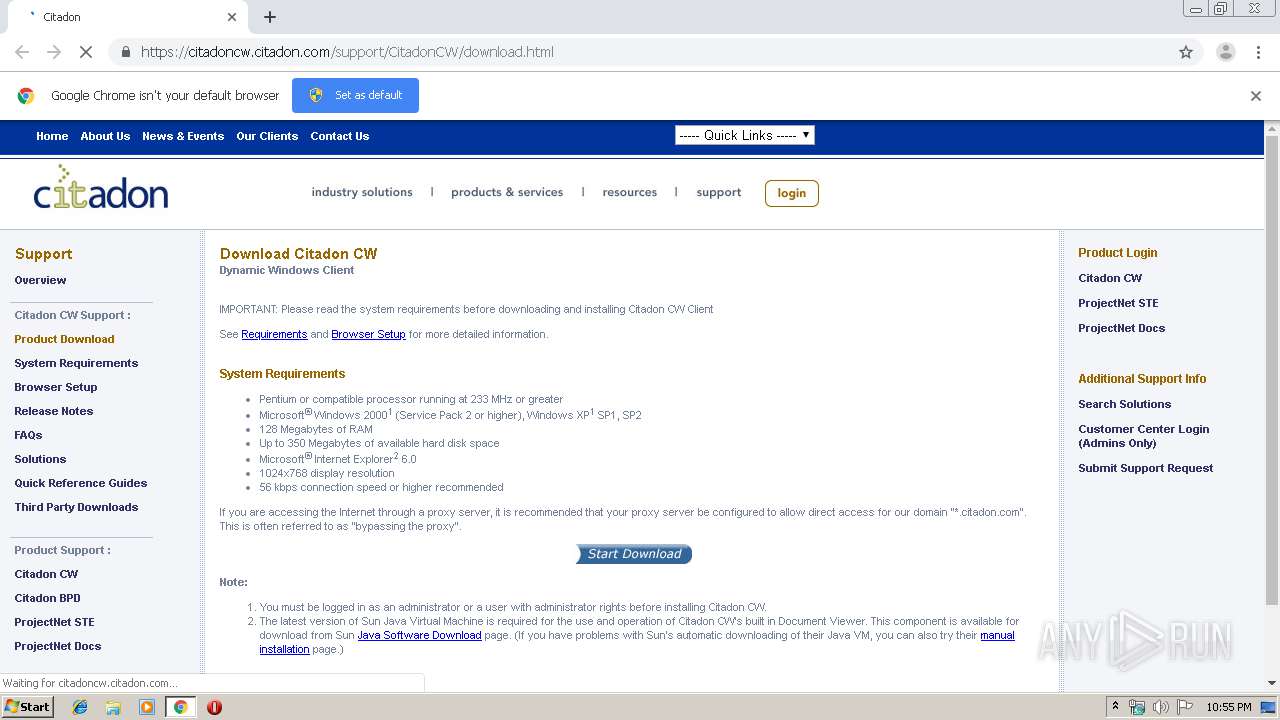Open Chrome three-dot menu
The height and width of the screenshot is (720, 1280).
[x=1258, y=52]
